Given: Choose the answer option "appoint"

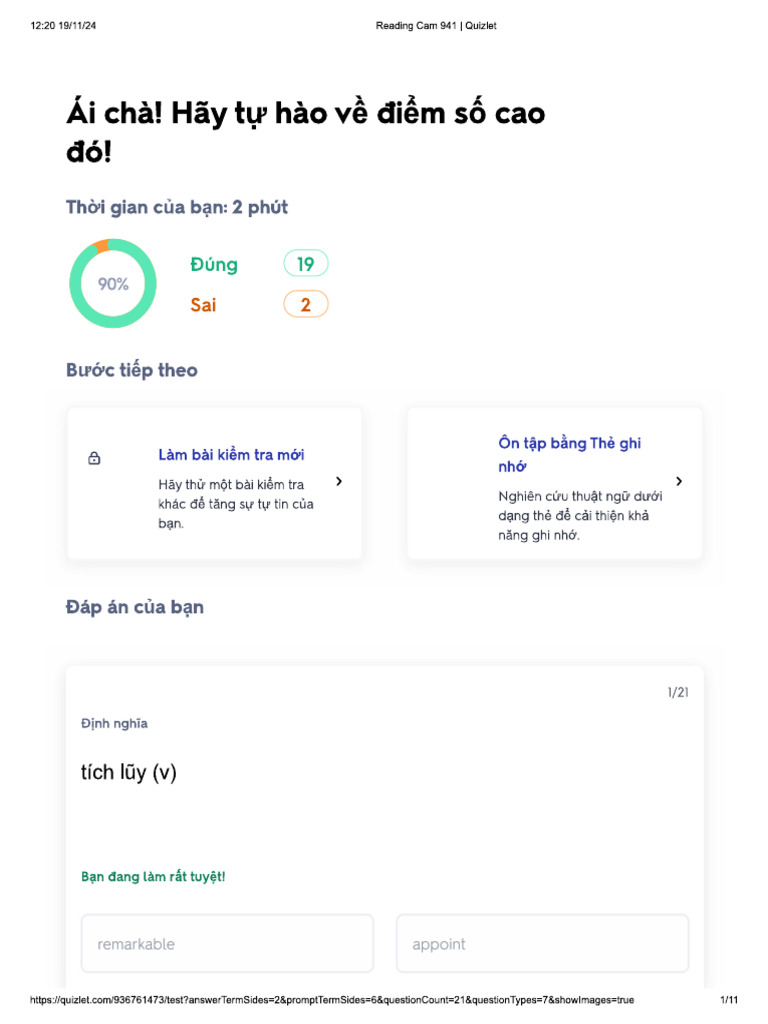Looking at the screenshot, I should tap(542, 943).
